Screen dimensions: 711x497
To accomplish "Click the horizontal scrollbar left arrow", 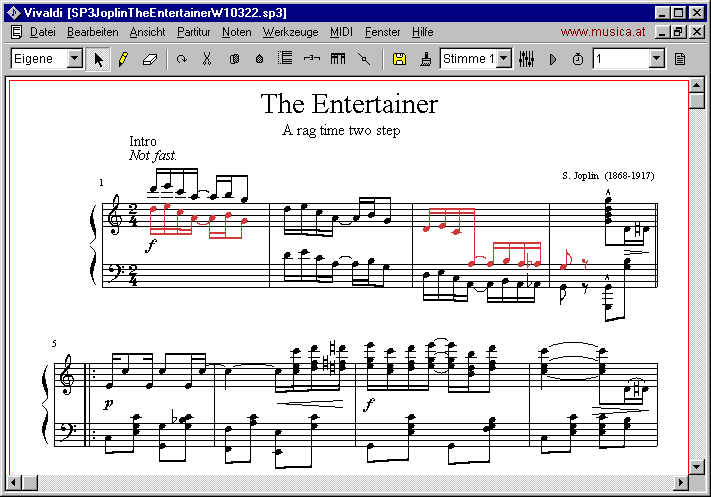I will coord(13,482).
